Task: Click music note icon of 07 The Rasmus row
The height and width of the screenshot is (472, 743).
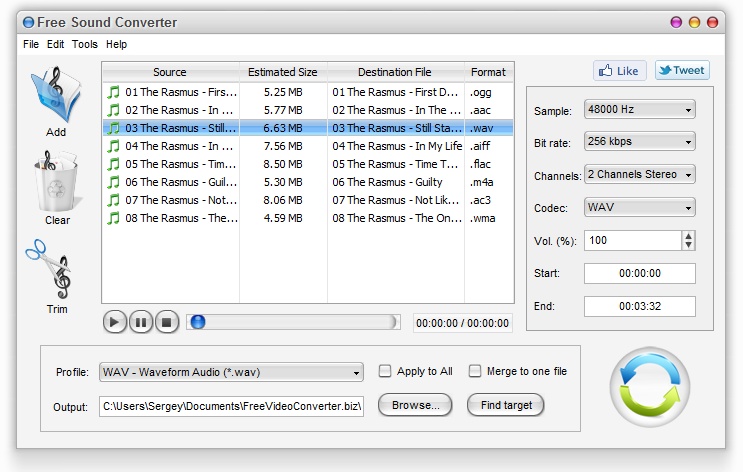Action: coord(113,200)
